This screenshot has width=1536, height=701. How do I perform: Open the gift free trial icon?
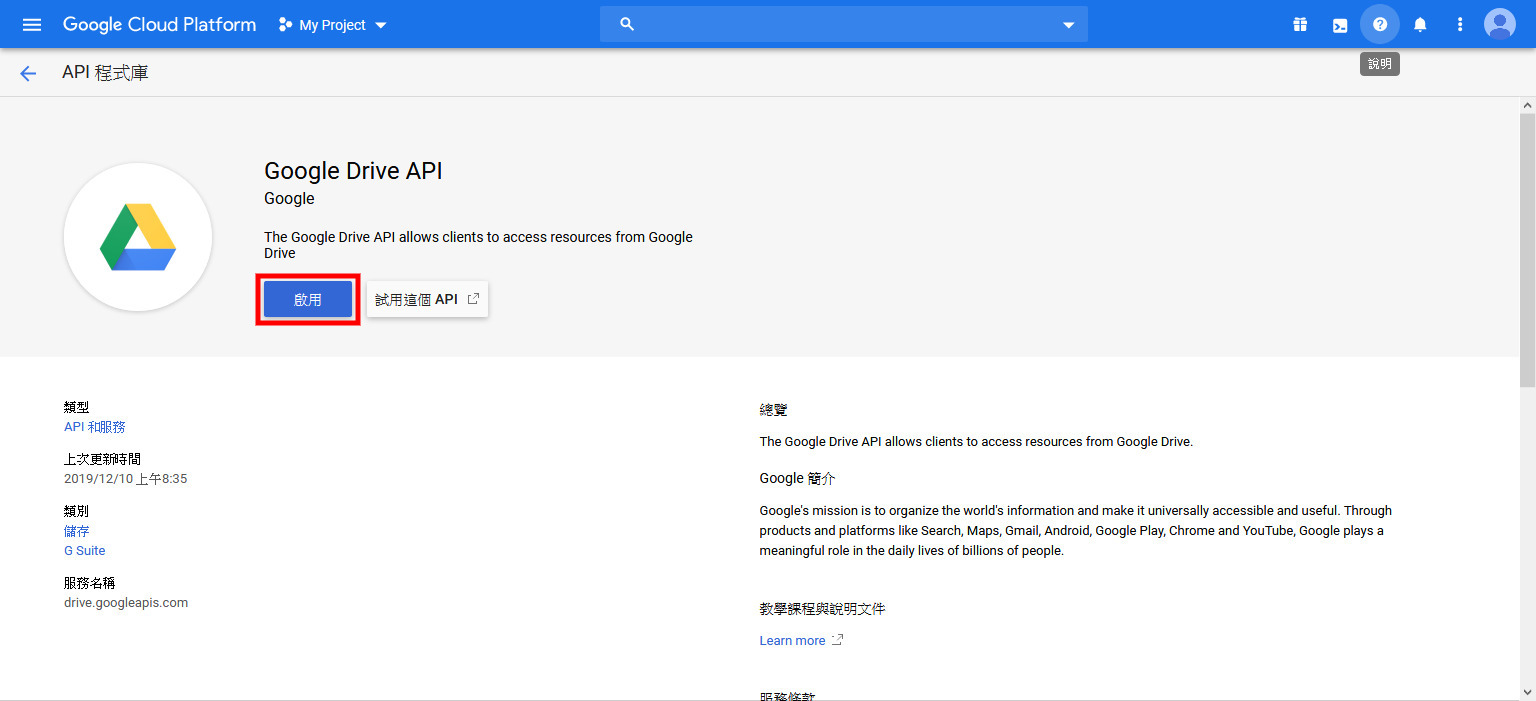coord(1300,24)
